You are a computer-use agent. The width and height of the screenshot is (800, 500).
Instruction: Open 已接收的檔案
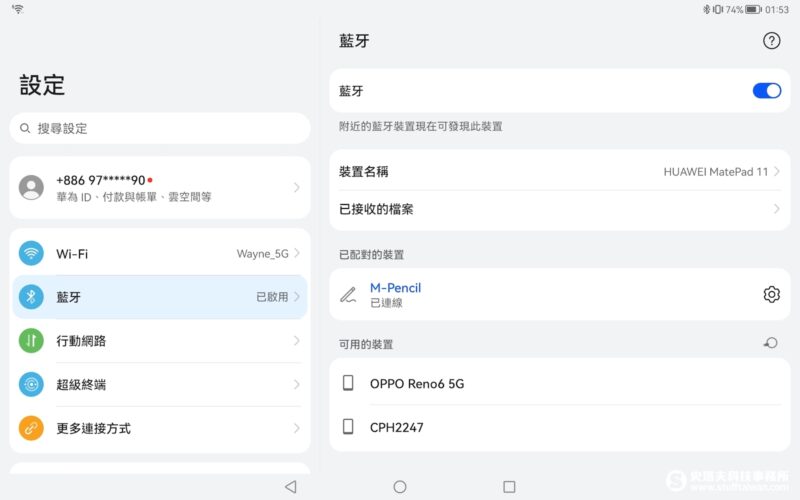coord(560,209)
